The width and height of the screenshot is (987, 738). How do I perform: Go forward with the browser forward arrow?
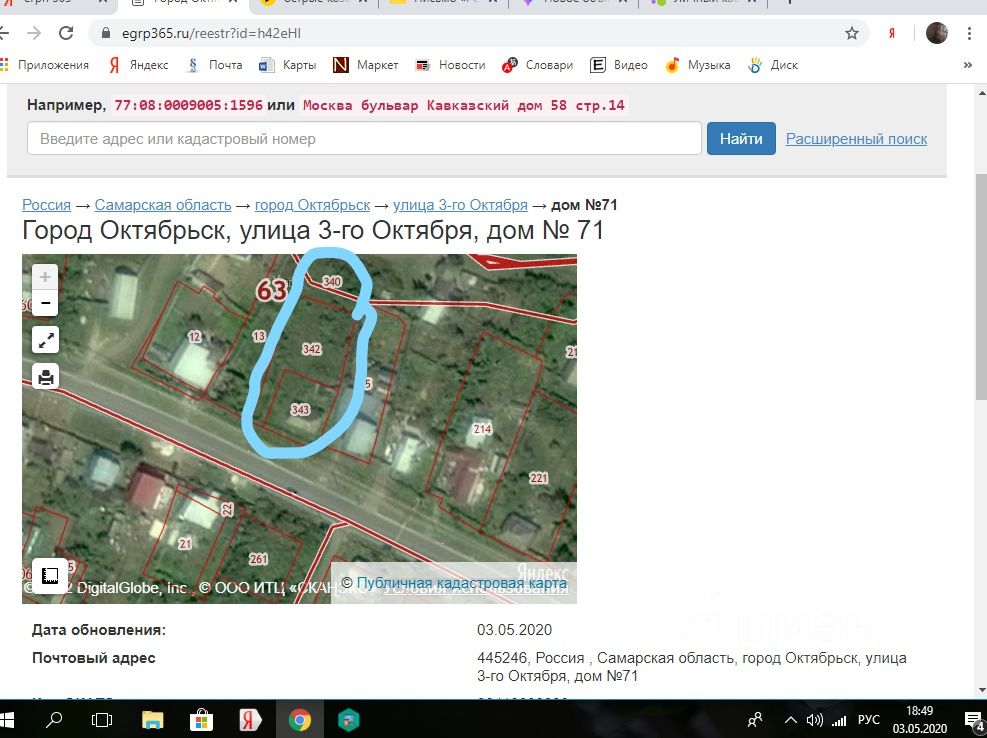tap(35, 33)
